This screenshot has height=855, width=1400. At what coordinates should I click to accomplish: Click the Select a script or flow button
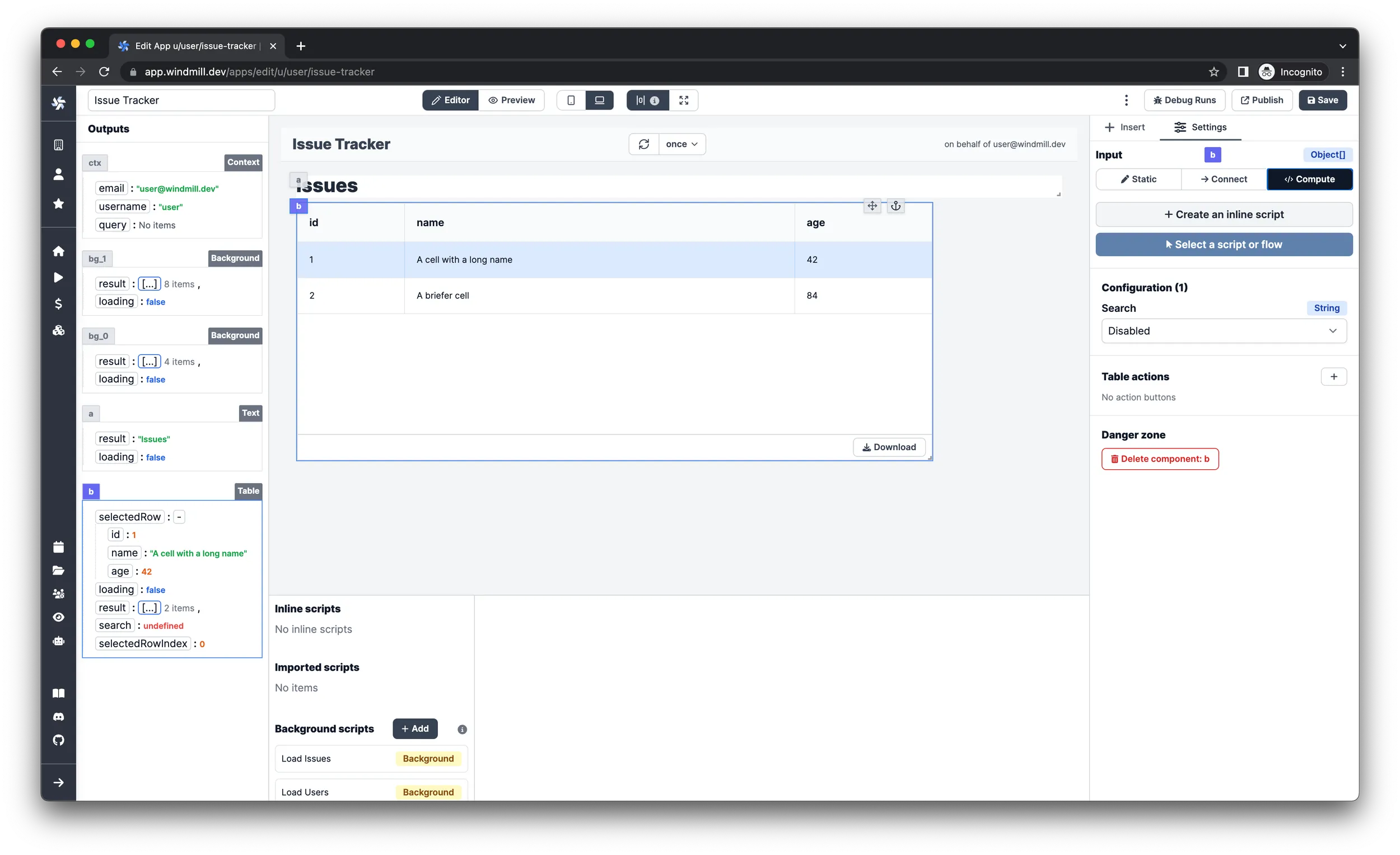[1223, 244]
